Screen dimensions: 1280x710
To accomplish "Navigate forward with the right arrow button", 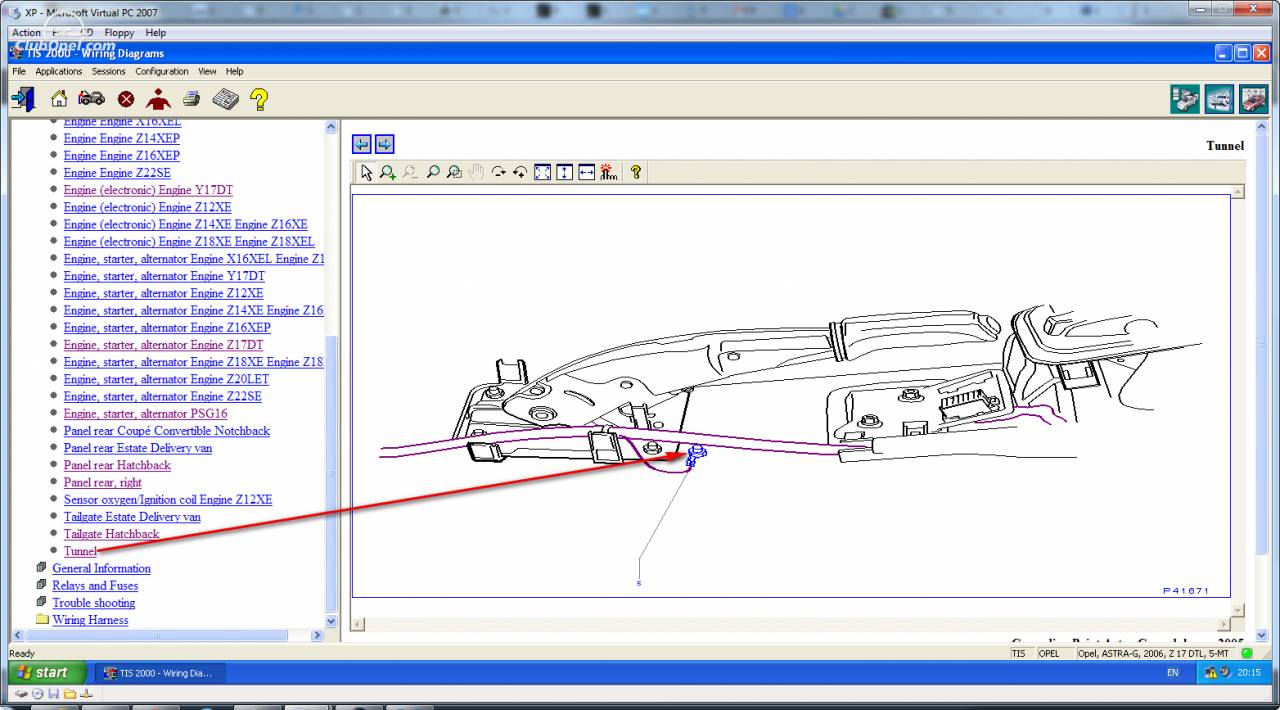I will pyautogui.click(x=385, y=145).
